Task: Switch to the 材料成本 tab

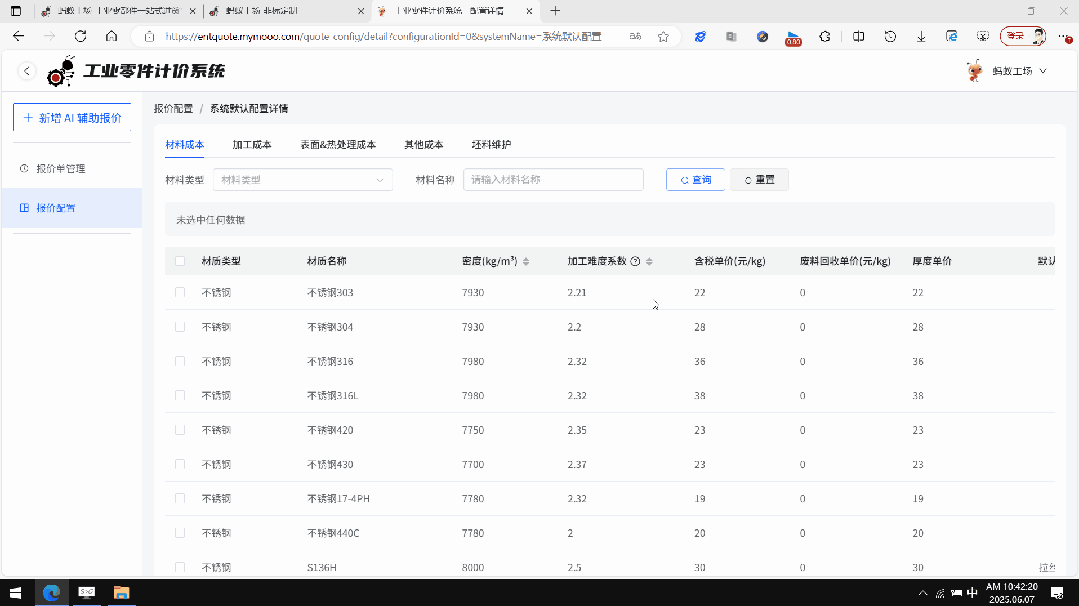Action: point(184,144)
